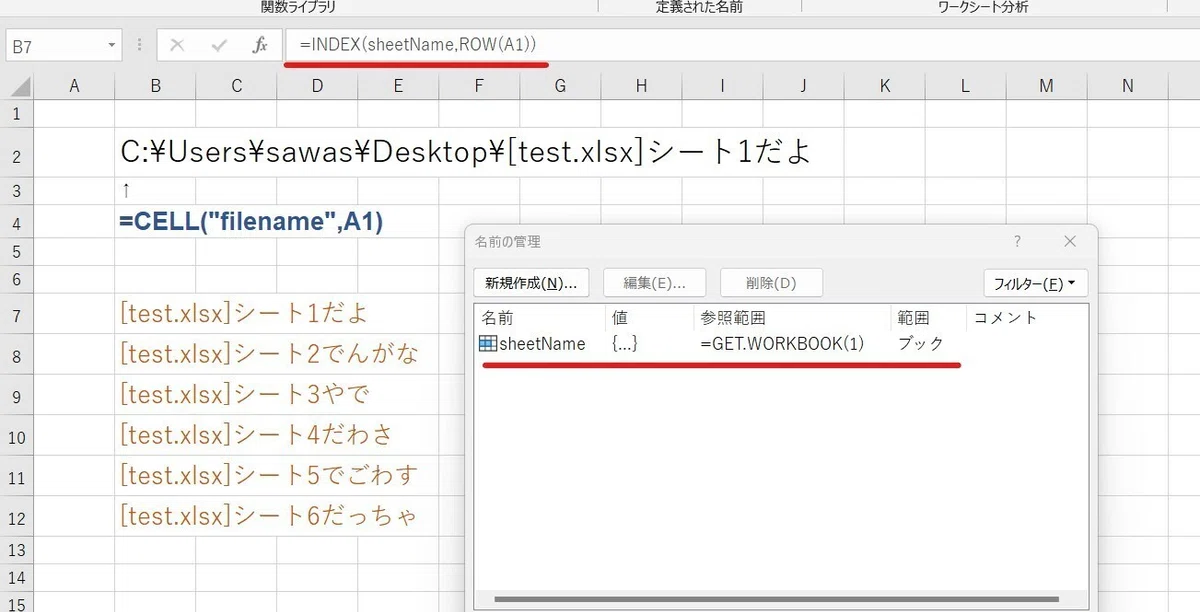Click cell [test.xlsx]シート5でごわす
The width and height of the screenshot is (1200, 612).
click(x=268, y=475)
